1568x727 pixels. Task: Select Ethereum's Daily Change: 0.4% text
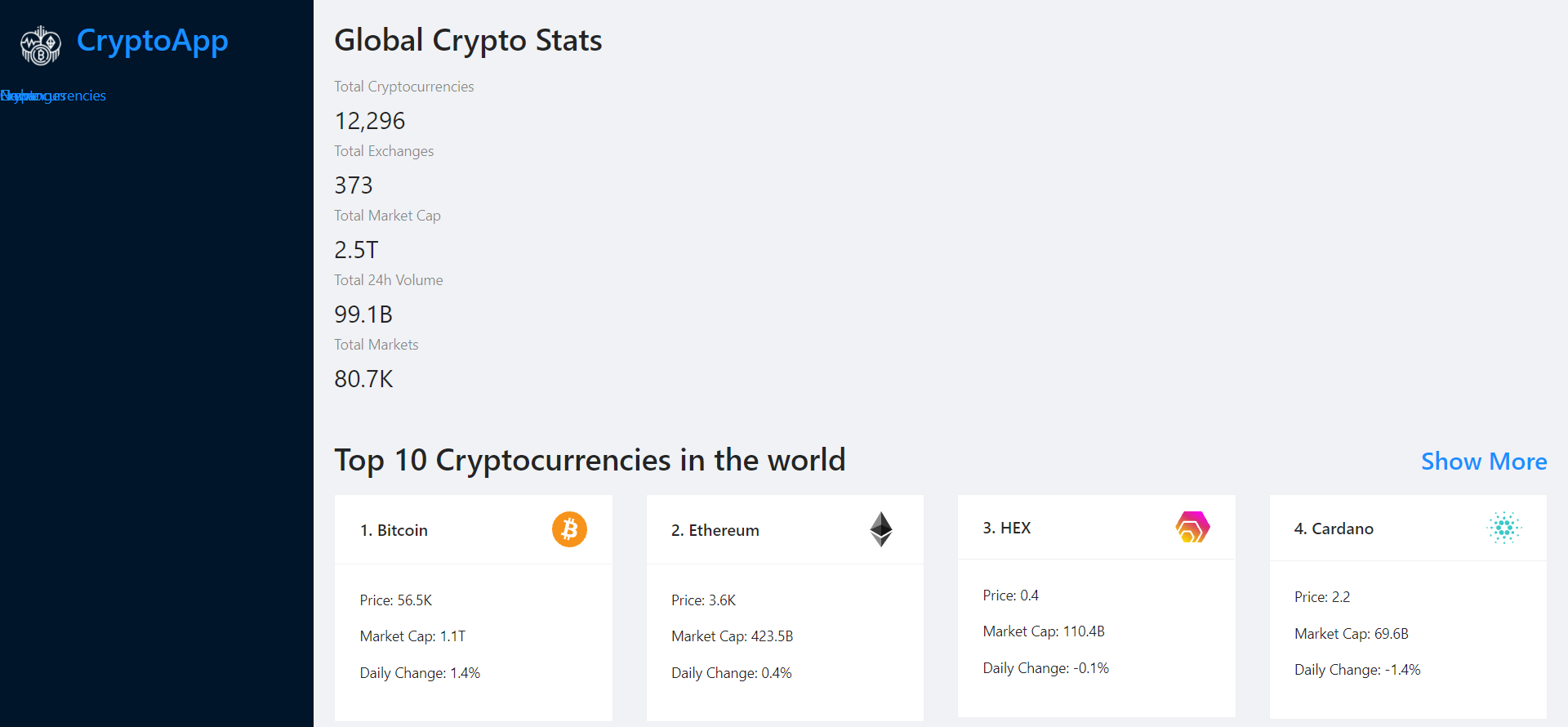click(731, 673)
